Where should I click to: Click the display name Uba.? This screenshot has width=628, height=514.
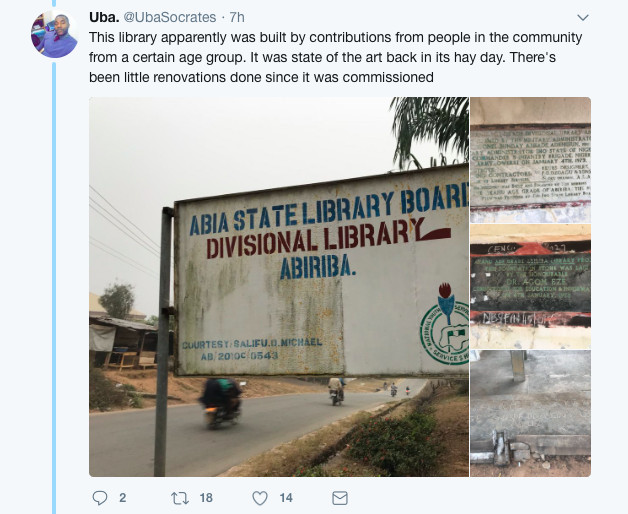click(104, 17)
